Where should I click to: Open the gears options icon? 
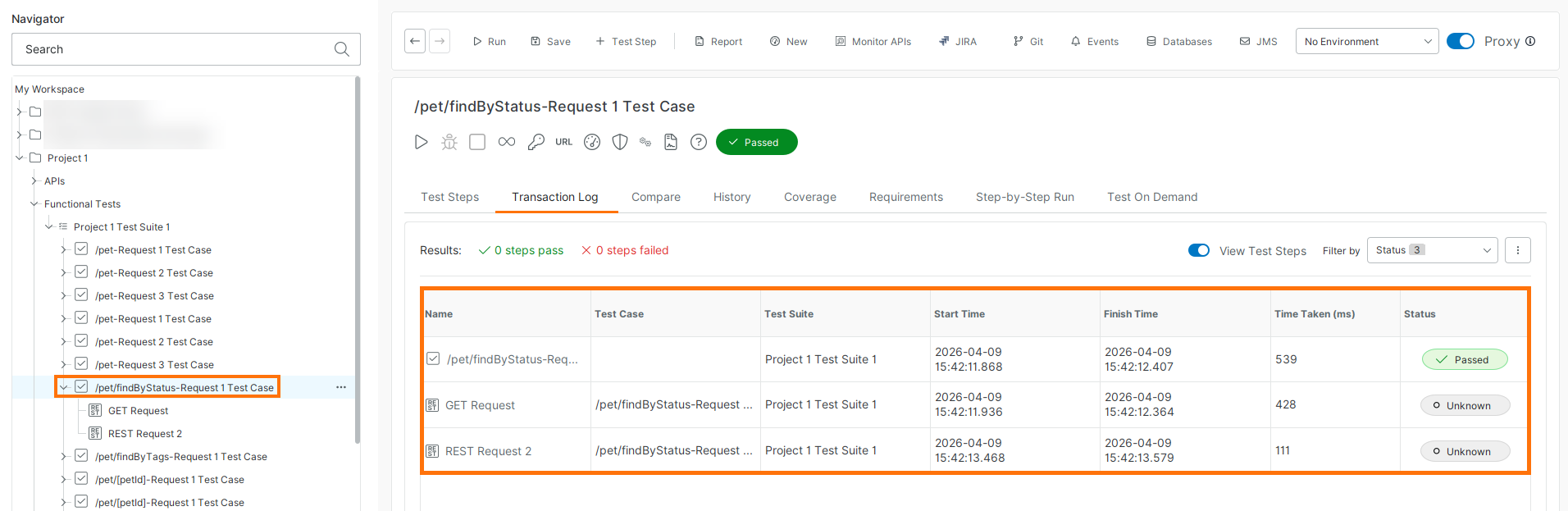click(645, 142)
